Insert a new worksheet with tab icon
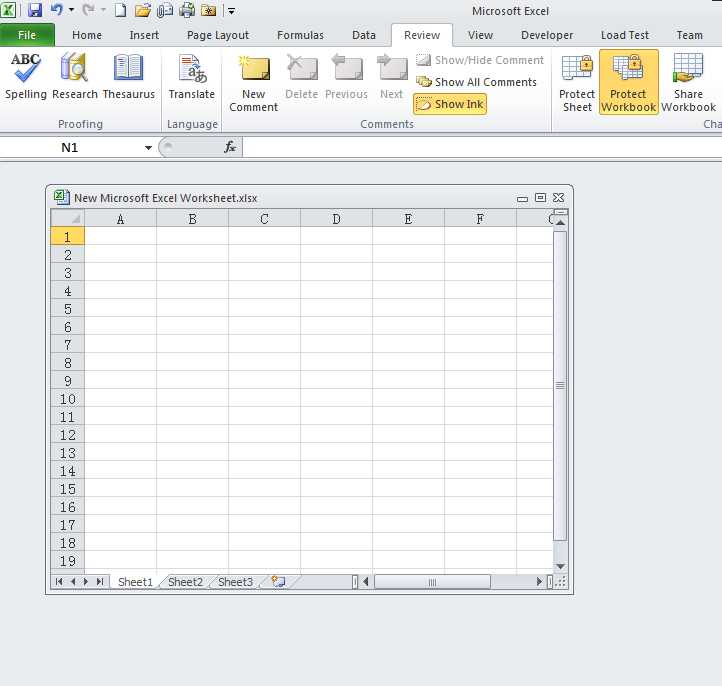 (x=278, y=581)
